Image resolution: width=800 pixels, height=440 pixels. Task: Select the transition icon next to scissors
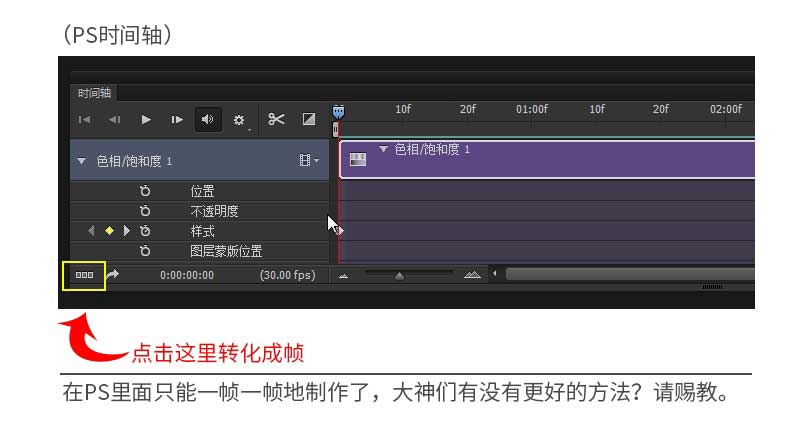309,119
